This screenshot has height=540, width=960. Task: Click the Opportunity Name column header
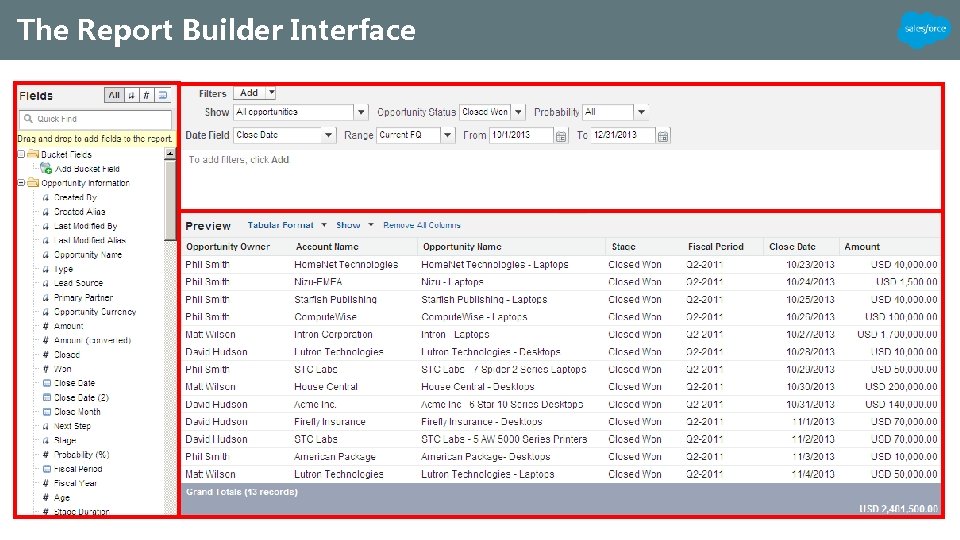click(462, 247)
